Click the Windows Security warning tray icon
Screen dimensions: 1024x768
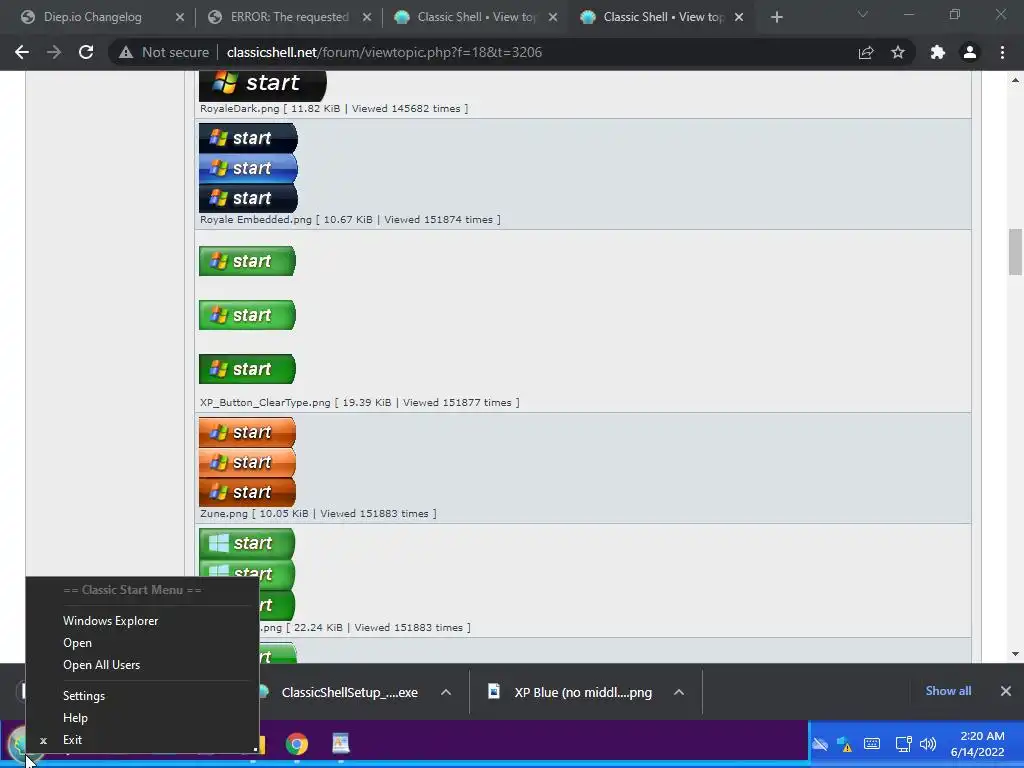[845, 744]
